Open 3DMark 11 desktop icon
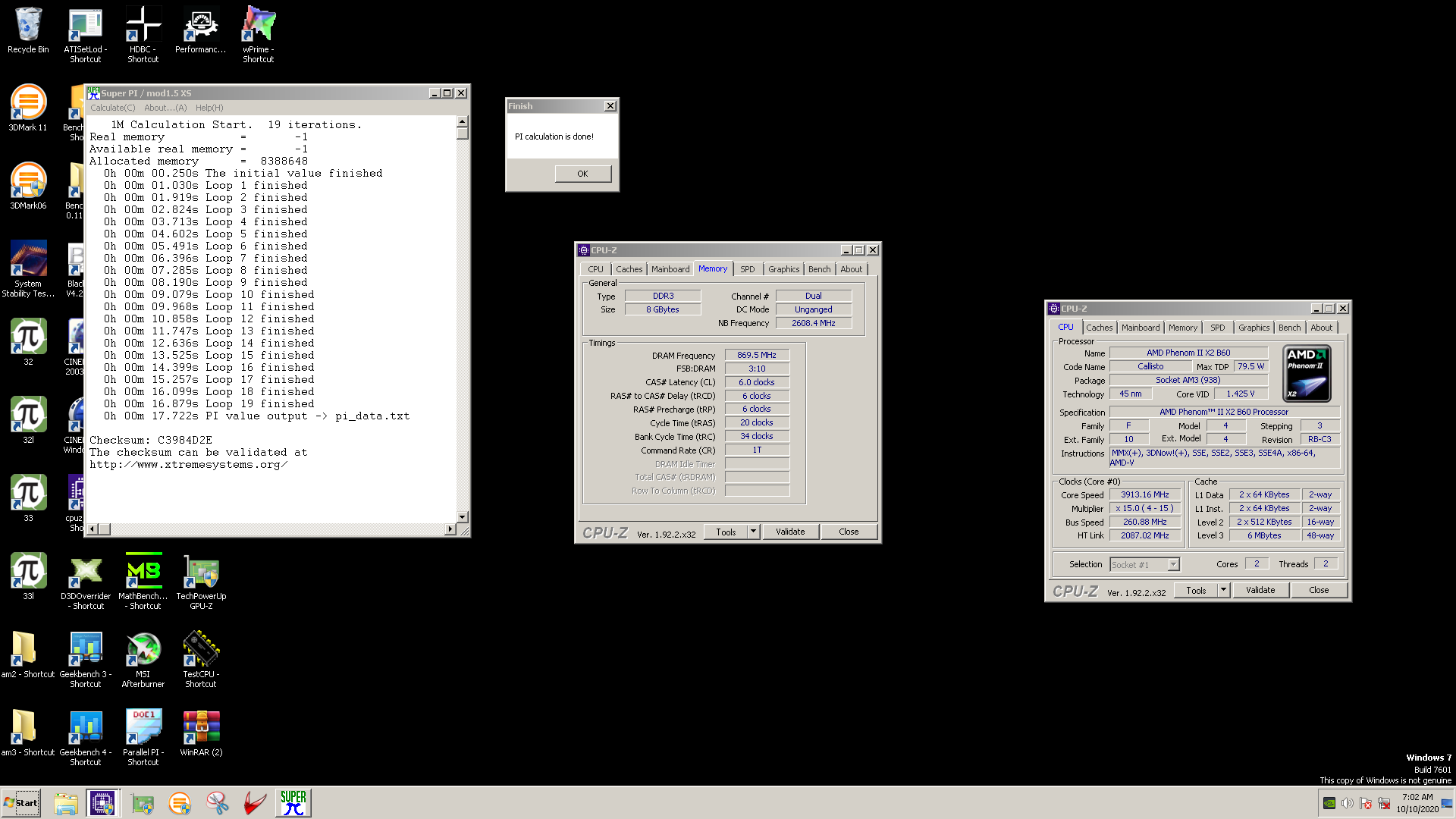1456x819 pixels. coord(28,108)
